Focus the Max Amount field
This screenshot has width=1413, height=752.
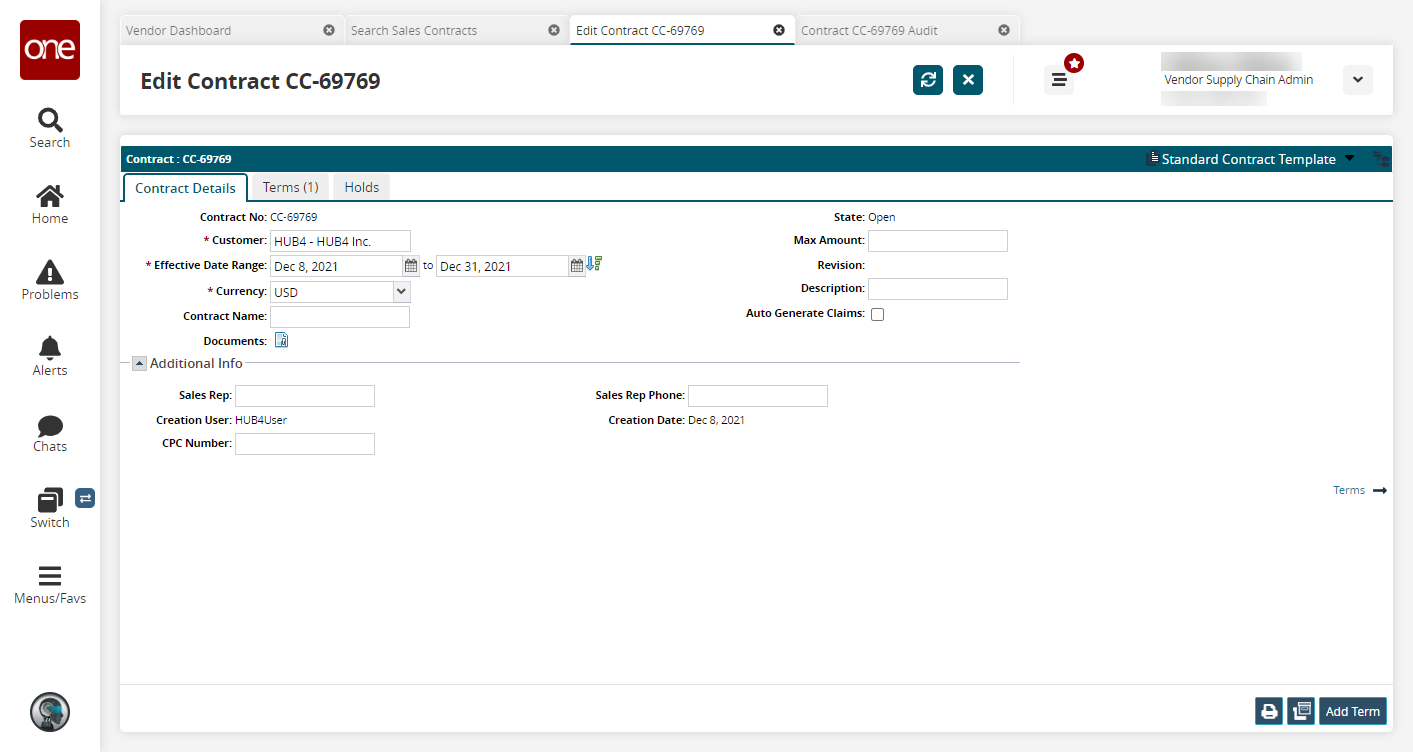(938, 241)
